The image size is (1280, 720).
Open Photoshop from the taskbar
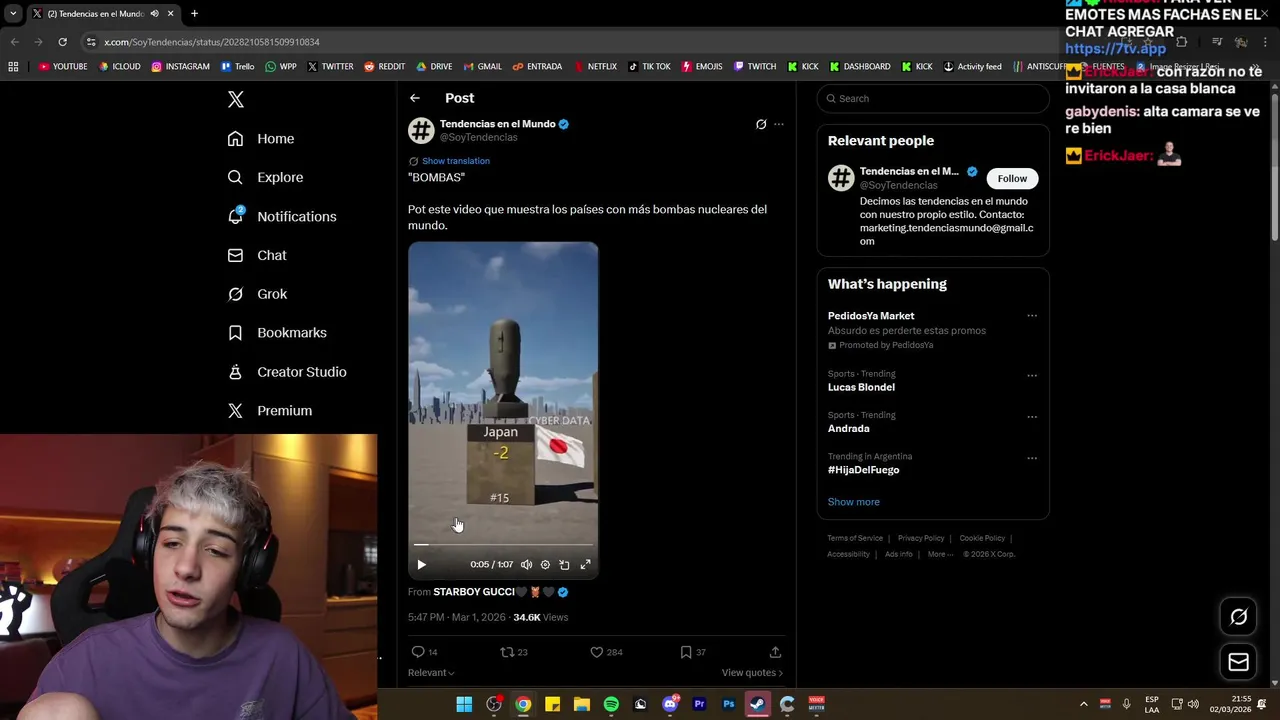pos(729,704)
